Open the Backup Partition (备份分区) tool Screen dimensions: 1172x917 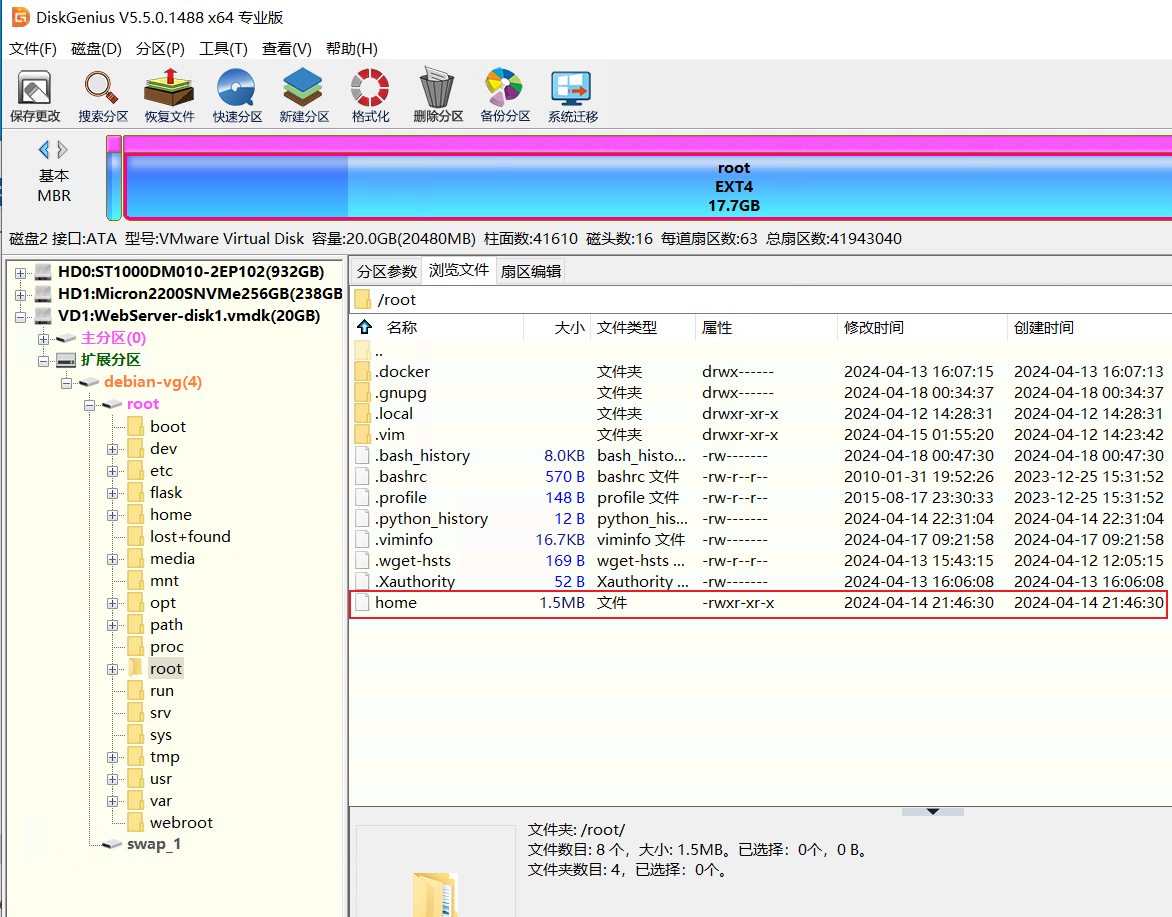click(505, 96)
